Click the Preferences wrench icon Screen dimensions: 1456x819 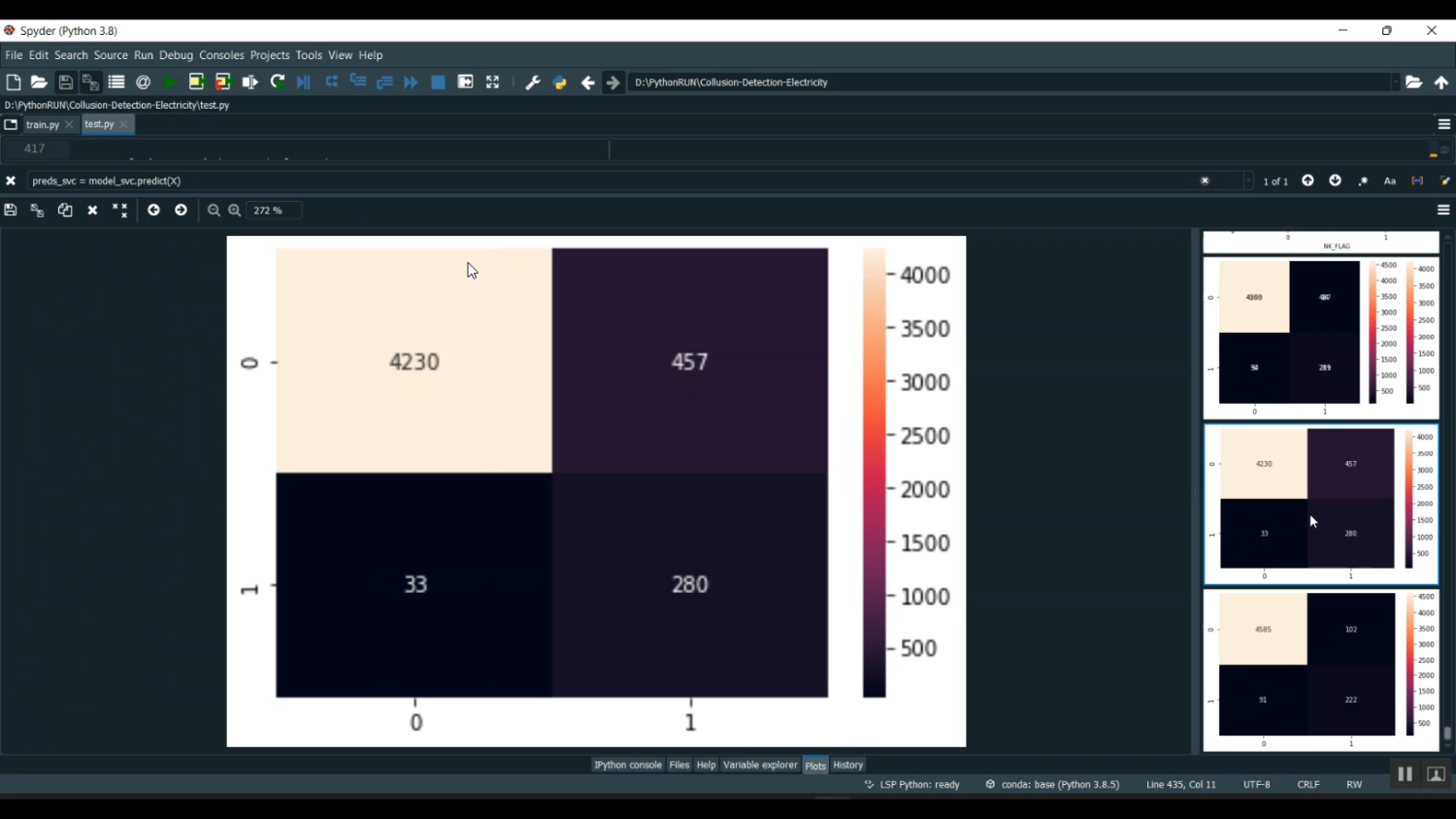coord(532,82)
